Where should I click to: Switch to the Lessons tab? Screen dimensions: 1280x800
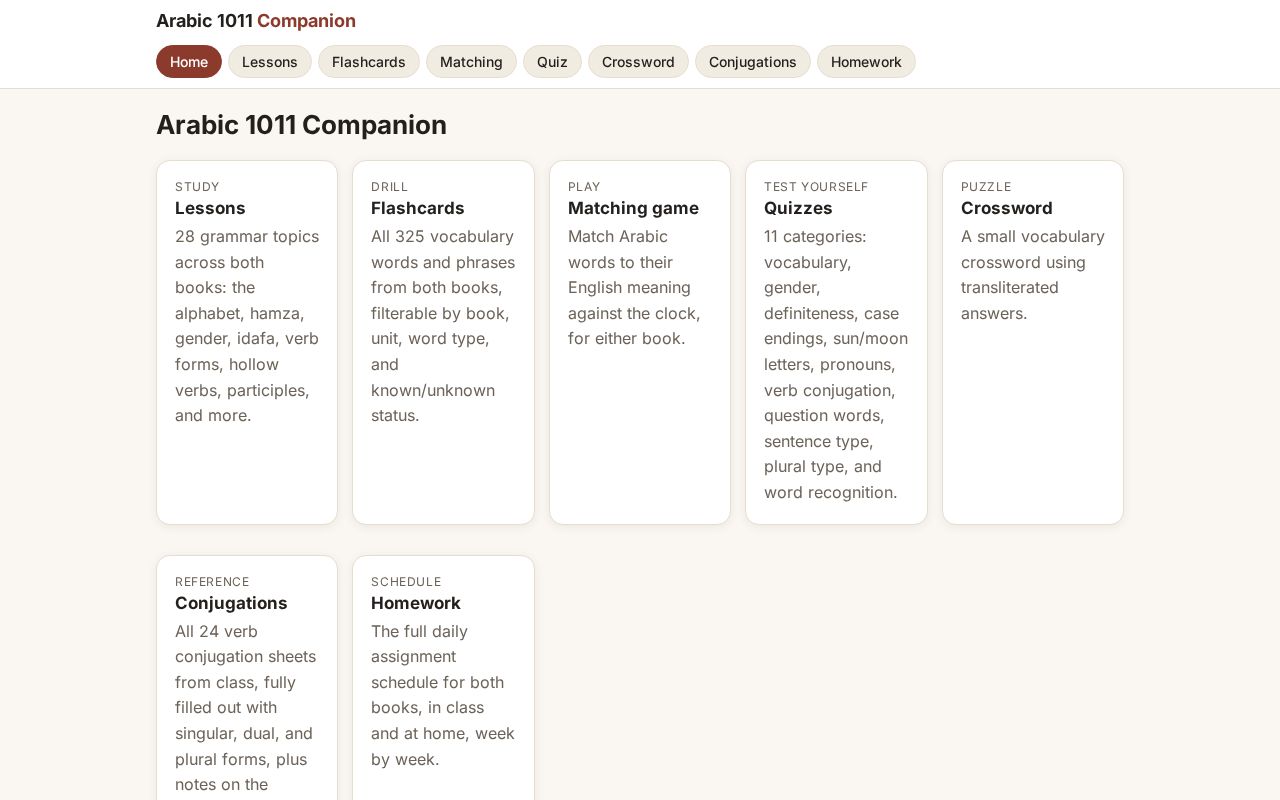click(270, 62)
